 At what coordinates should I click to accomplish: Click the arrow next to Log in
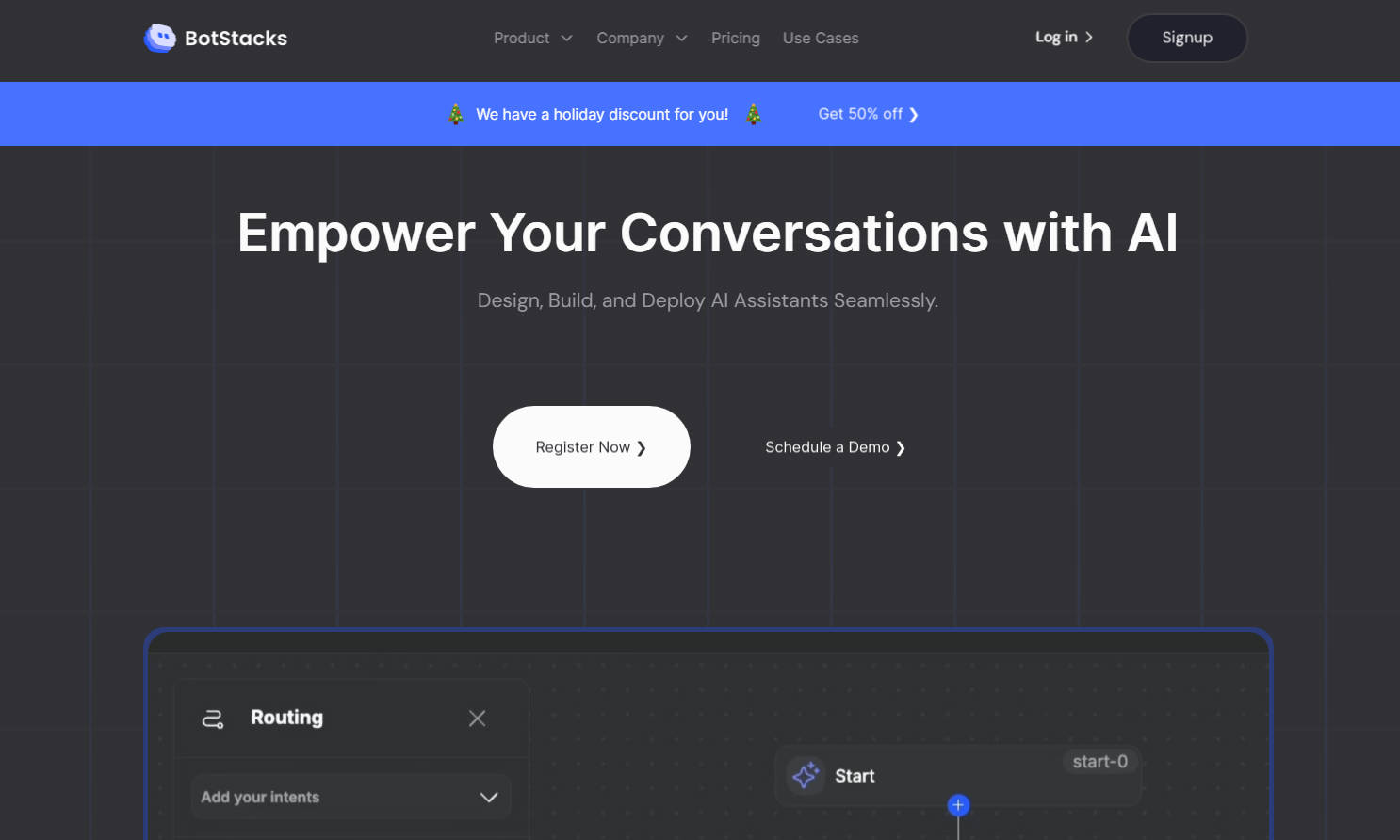(1089, 38)
